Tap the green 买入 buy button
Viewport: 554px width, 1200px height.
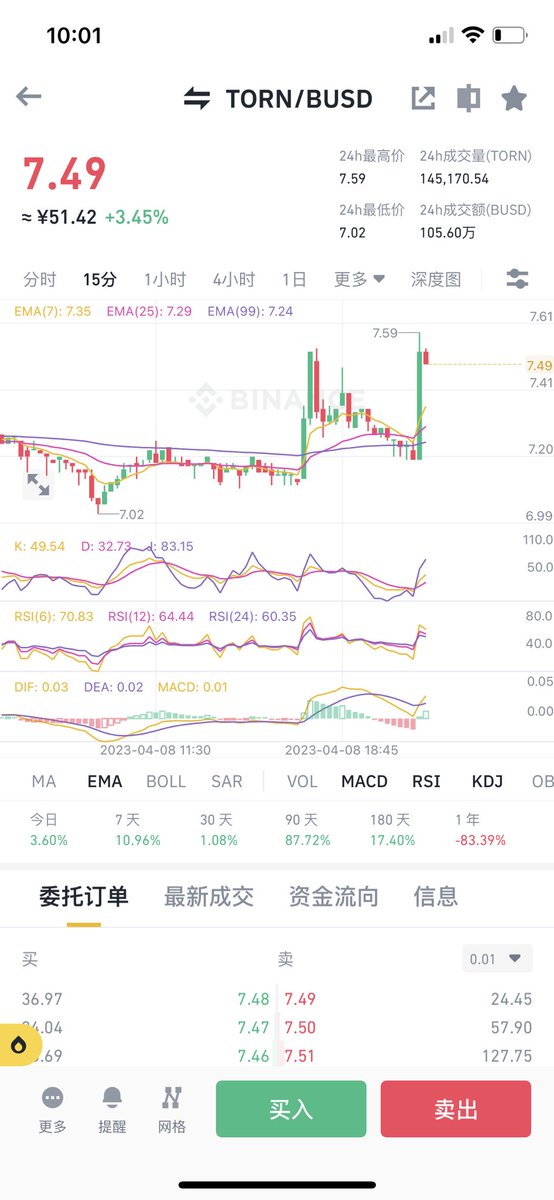click(x=291, y=1109)
